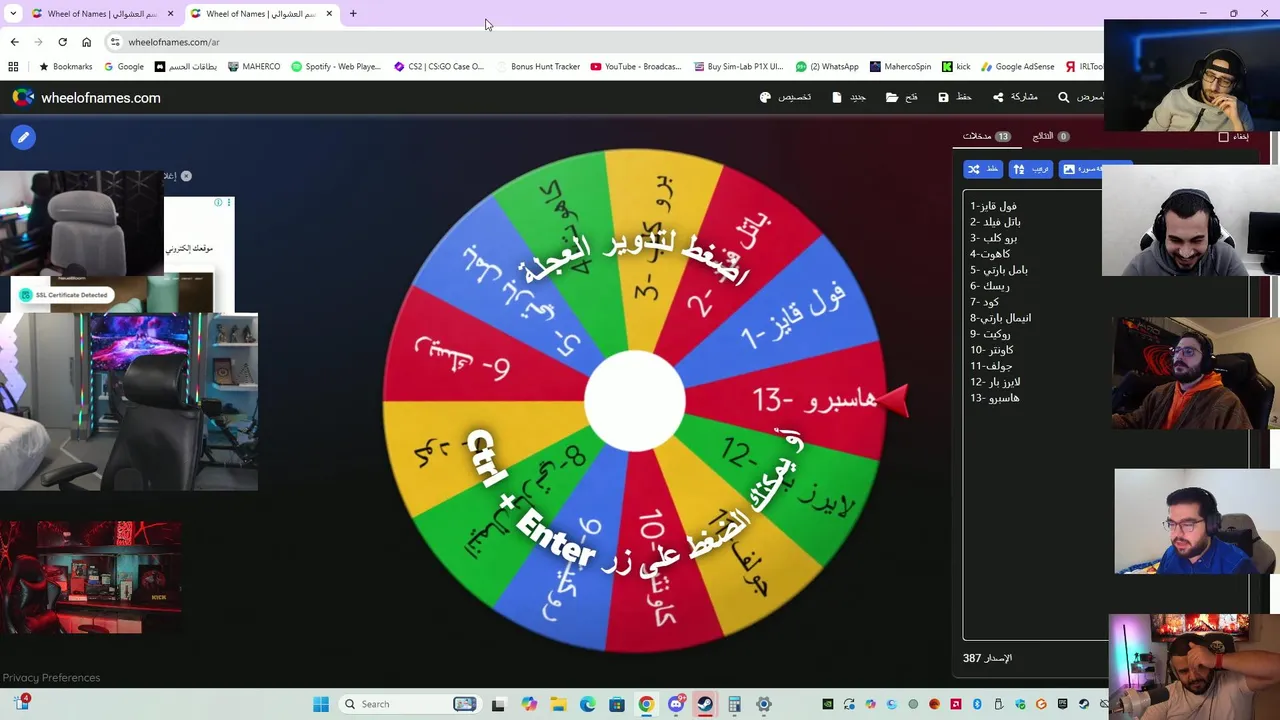The height and width of the screenshot is (720, 1280).
Task: Click the Privacy Preferences link
Action: pyautogui.click(x=51, y=678)
